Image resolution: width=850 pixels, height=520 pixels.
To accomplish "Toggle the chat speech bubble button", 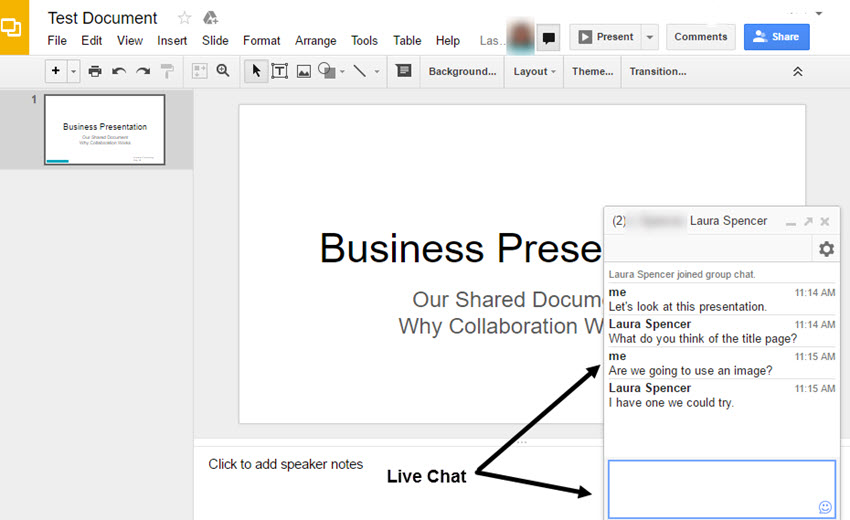I will coord(549,37).
